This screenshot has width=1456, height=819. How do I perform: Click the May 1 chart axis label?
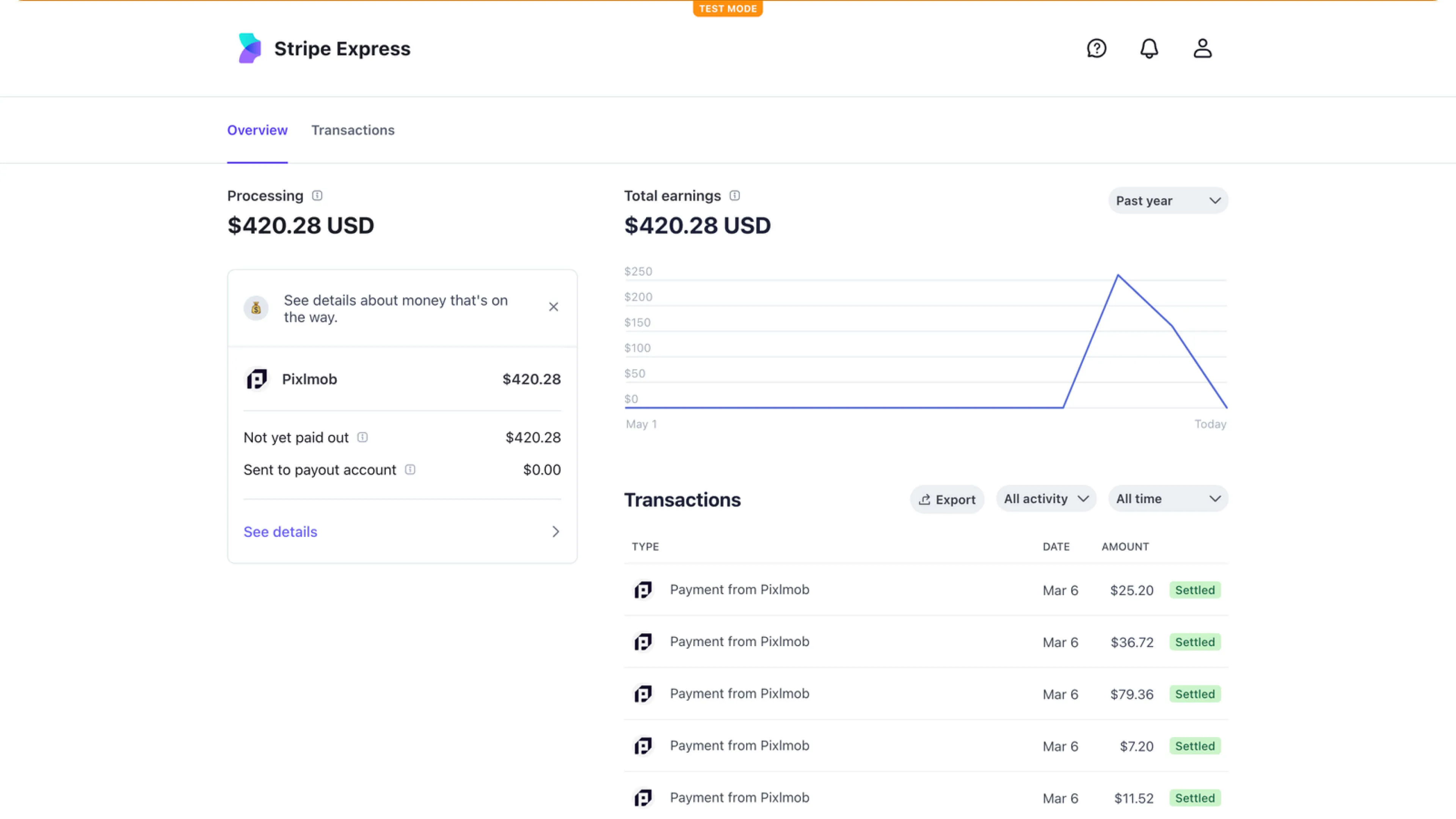pos(641,424)
